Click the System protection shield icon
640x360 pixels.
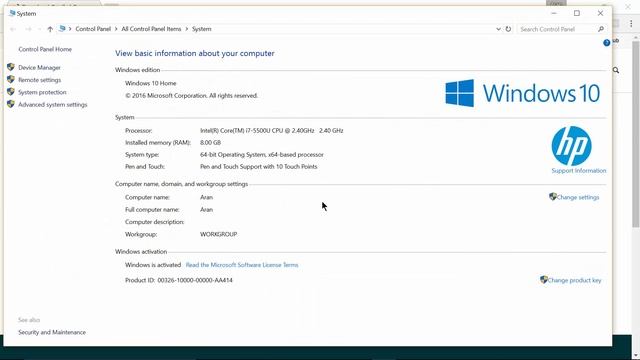coord(11,91)
